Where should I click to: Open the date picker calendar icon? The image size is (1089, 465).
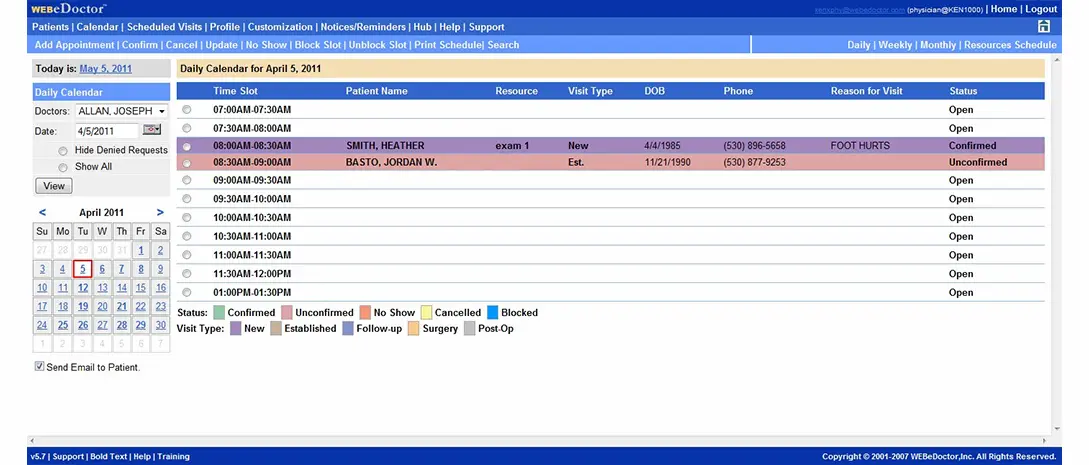tap(152, 130)
